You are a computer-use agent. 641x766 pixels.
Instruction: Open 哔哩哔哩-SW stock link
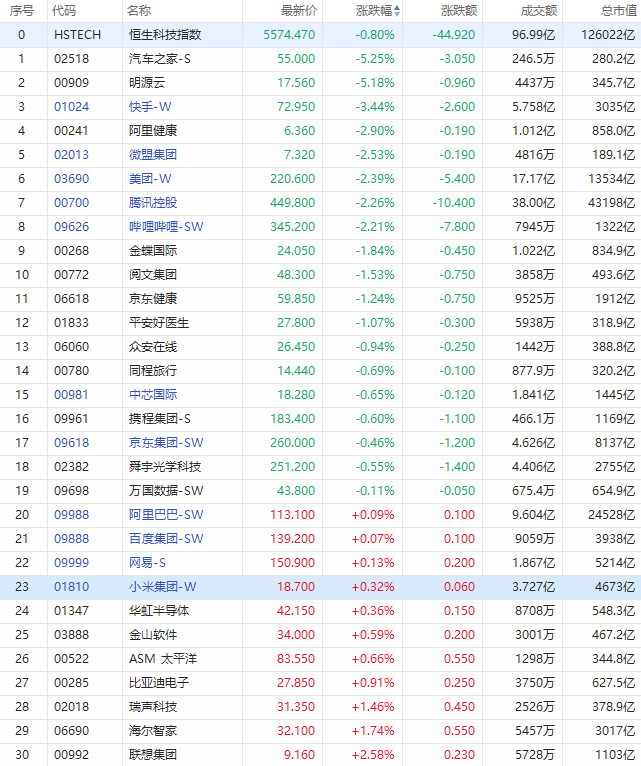(x=166, y=227)
